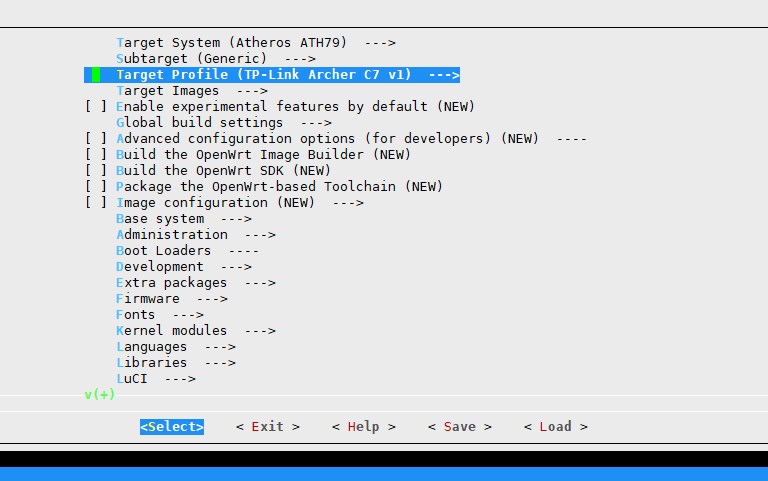Click the Save button
This screenshot has height=481, width=768.
click(459, 427)
